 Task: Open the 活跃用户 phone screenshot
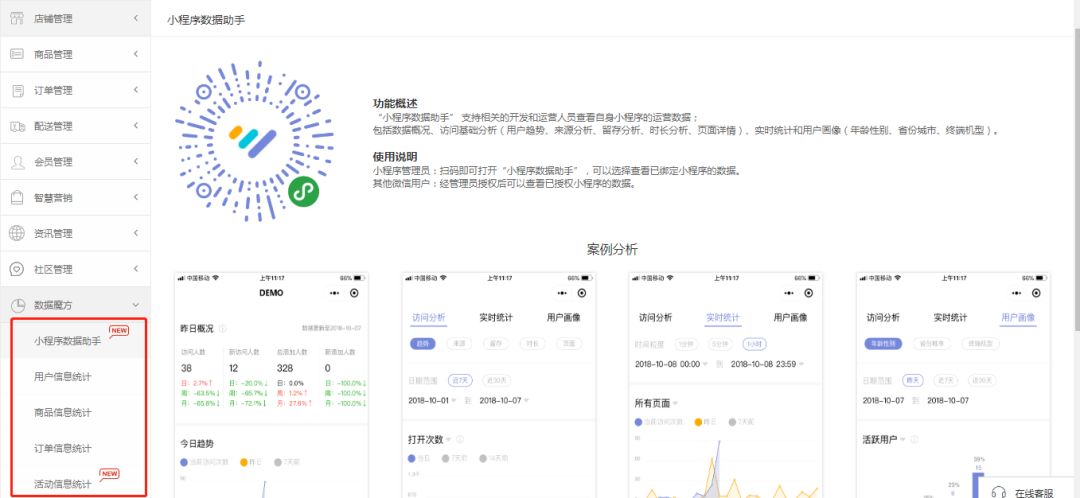click(953, 384)
